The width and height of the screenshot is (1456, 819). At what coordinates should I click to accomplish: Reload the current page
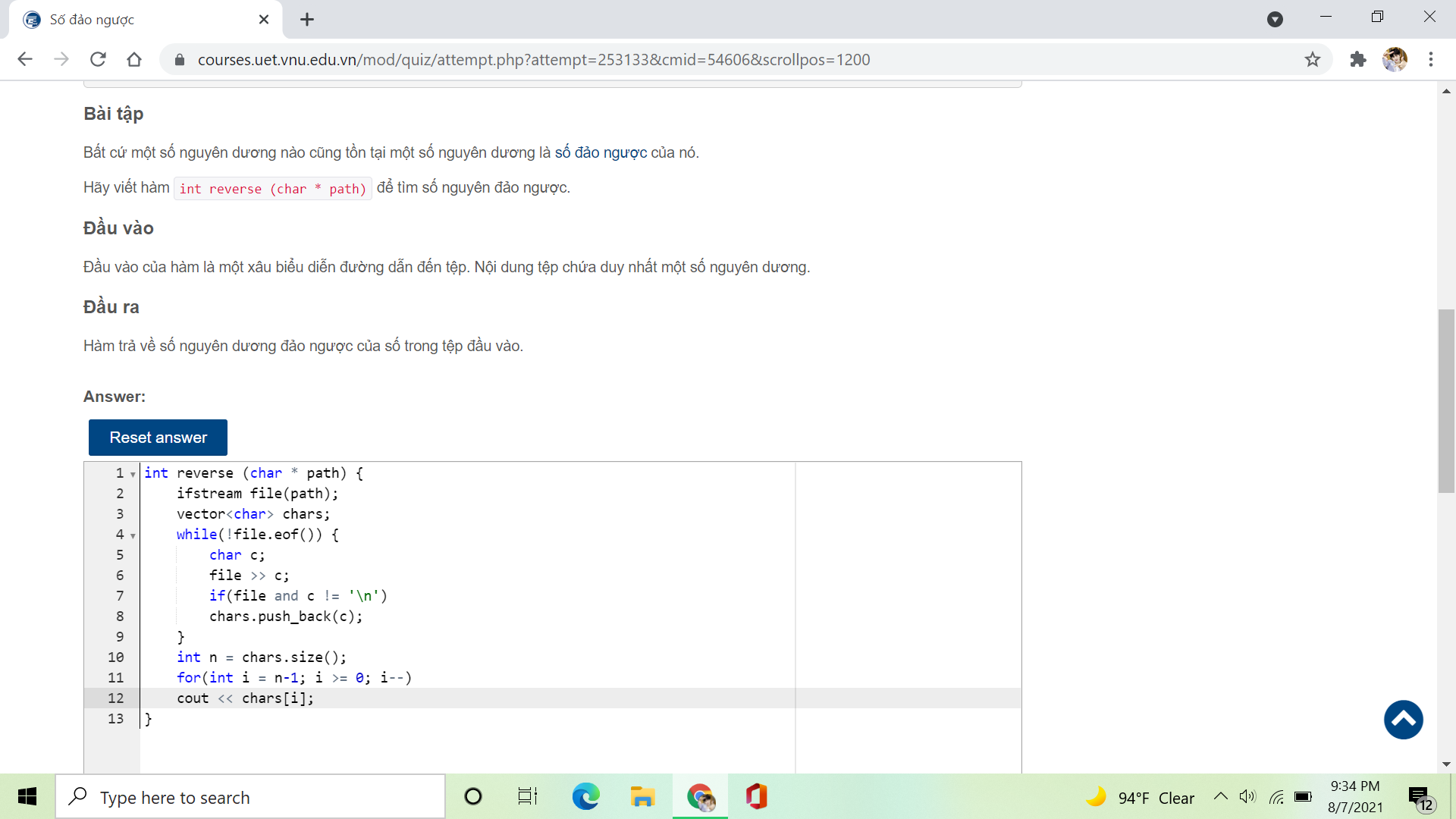tap(98, 59)
